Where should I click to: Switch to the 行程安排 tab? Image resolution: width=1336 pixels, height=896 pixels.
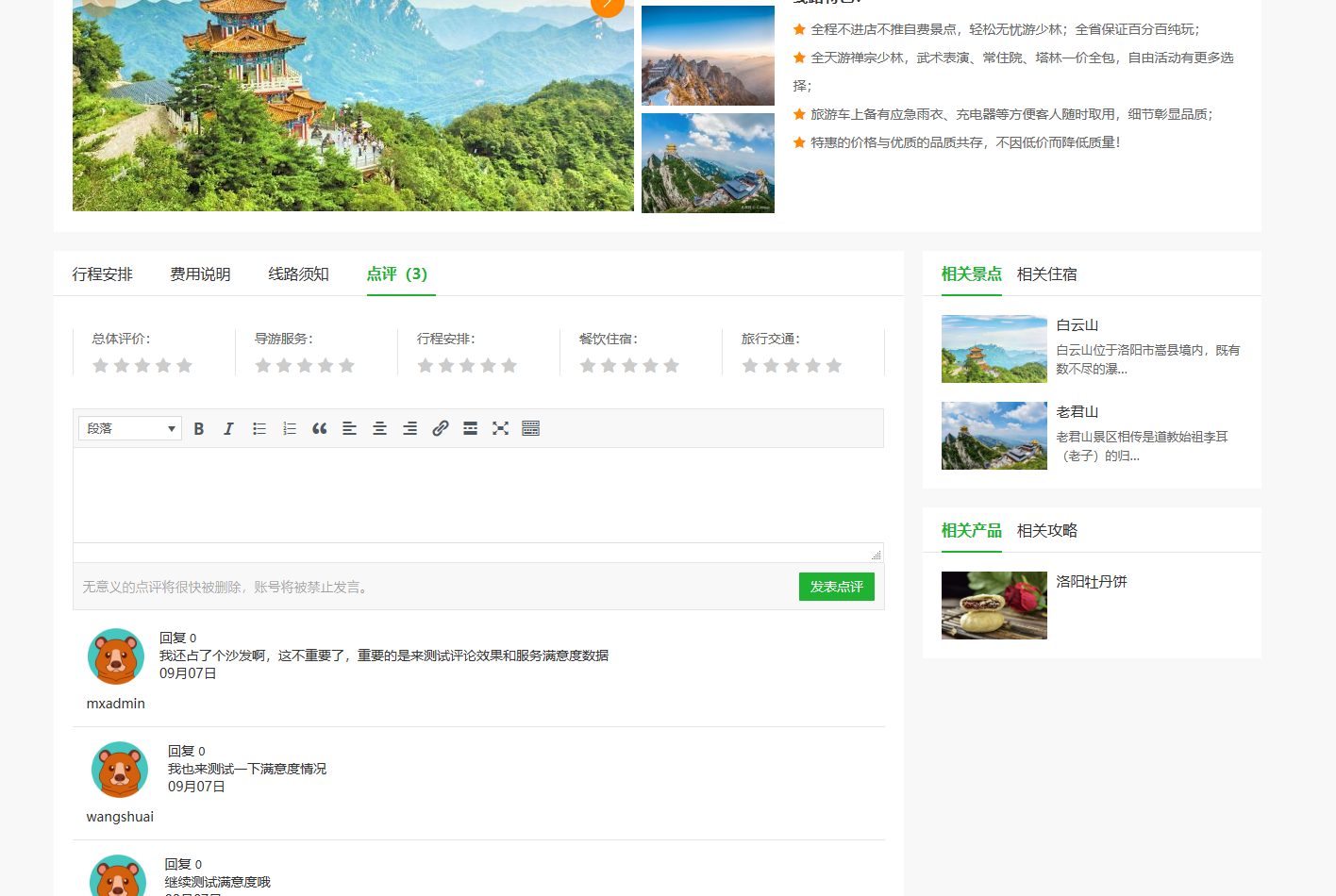(x=103, y=274)
